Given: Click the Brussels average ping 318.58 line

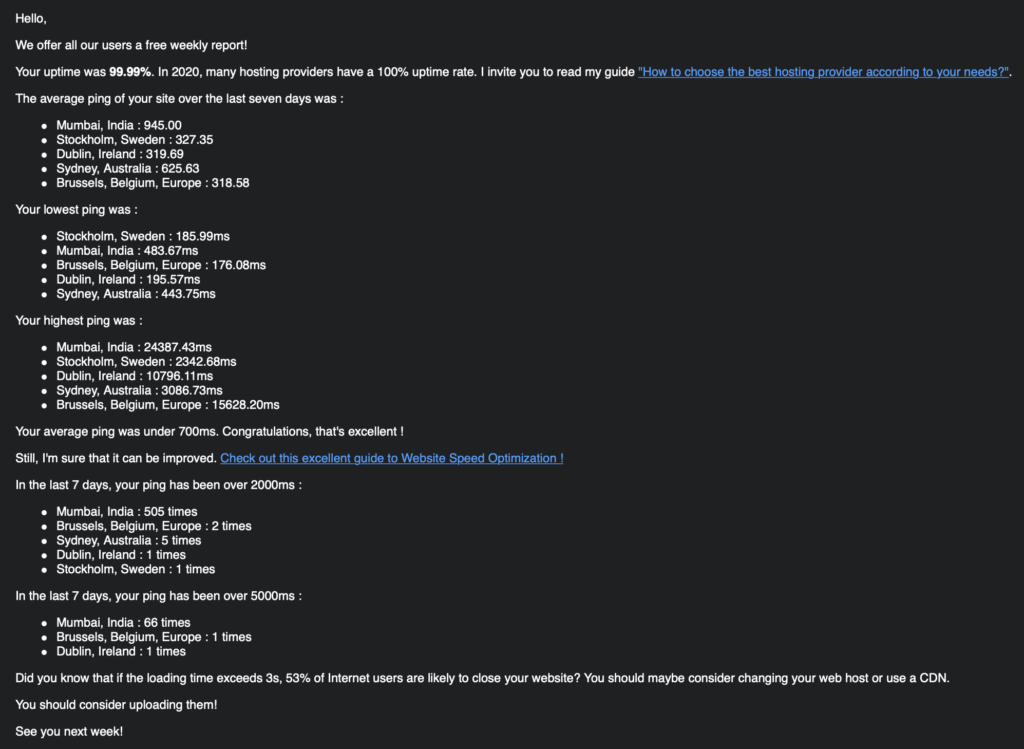Looking at the screenshot, I should tap(153, 183).
